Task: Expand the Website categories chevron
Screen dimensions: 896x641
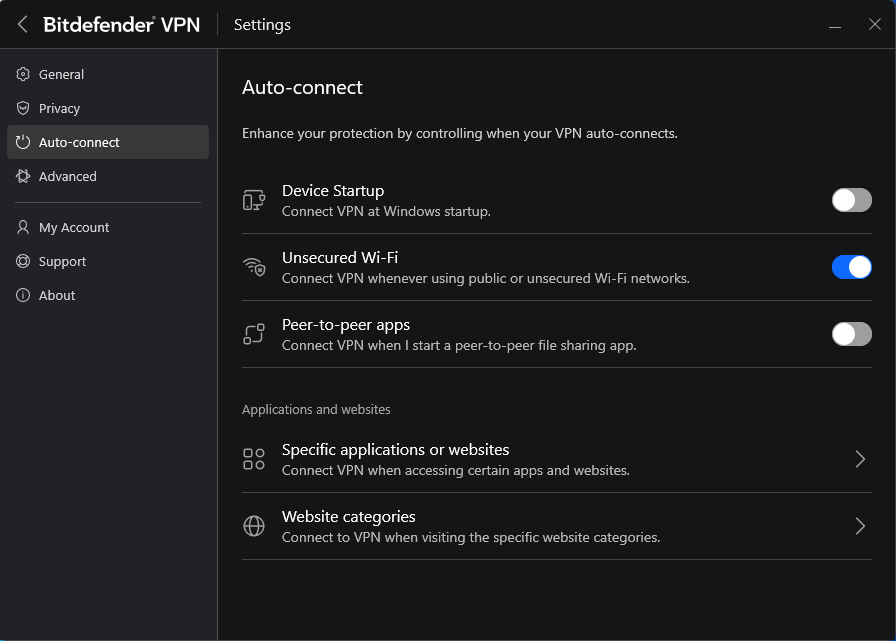Action: click(860, 526)
